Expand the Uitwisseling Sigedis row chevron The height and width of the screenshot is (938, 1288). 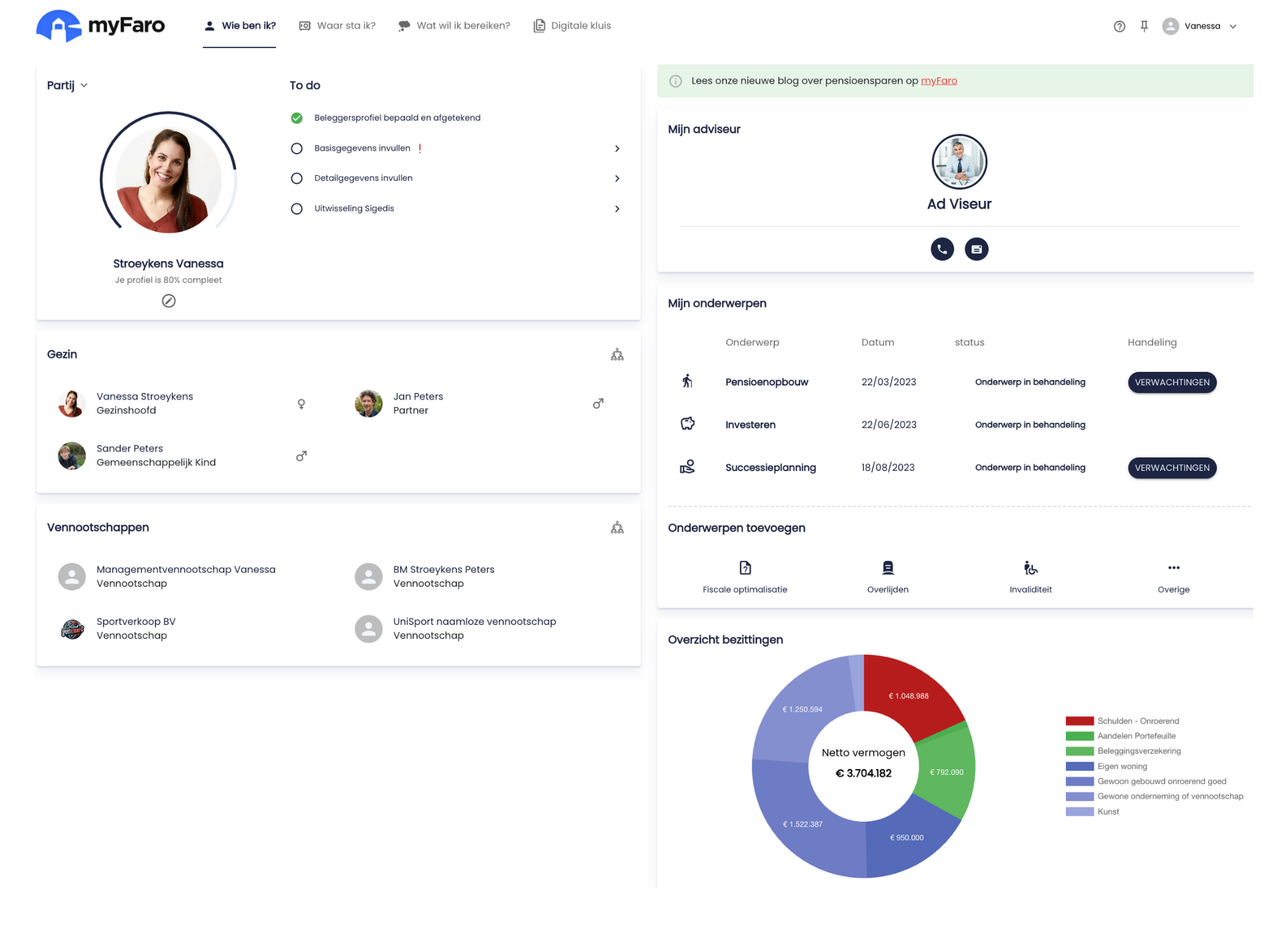point(618,209)
